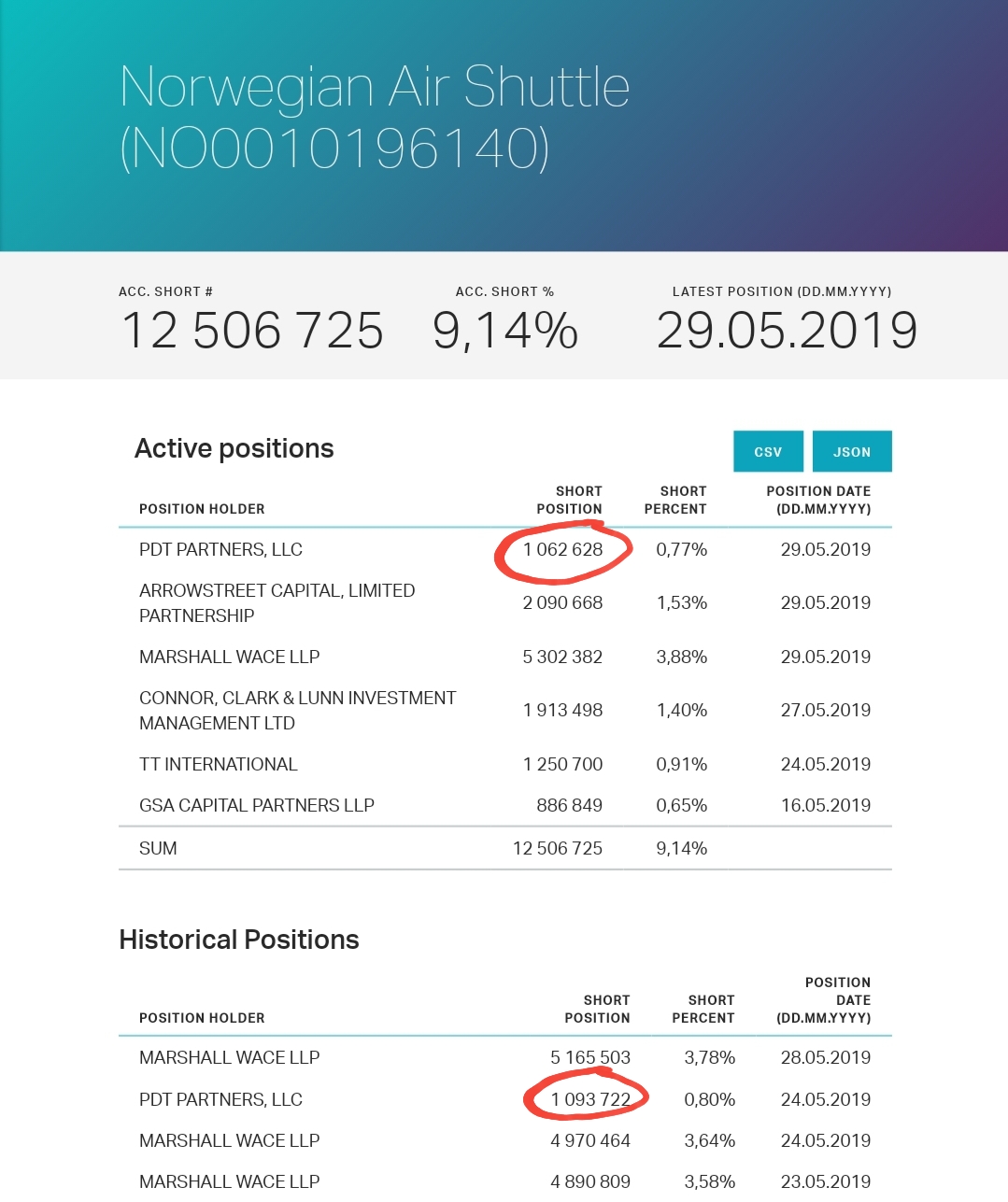Click SHORT PERCENT header in Active positions

675,500
